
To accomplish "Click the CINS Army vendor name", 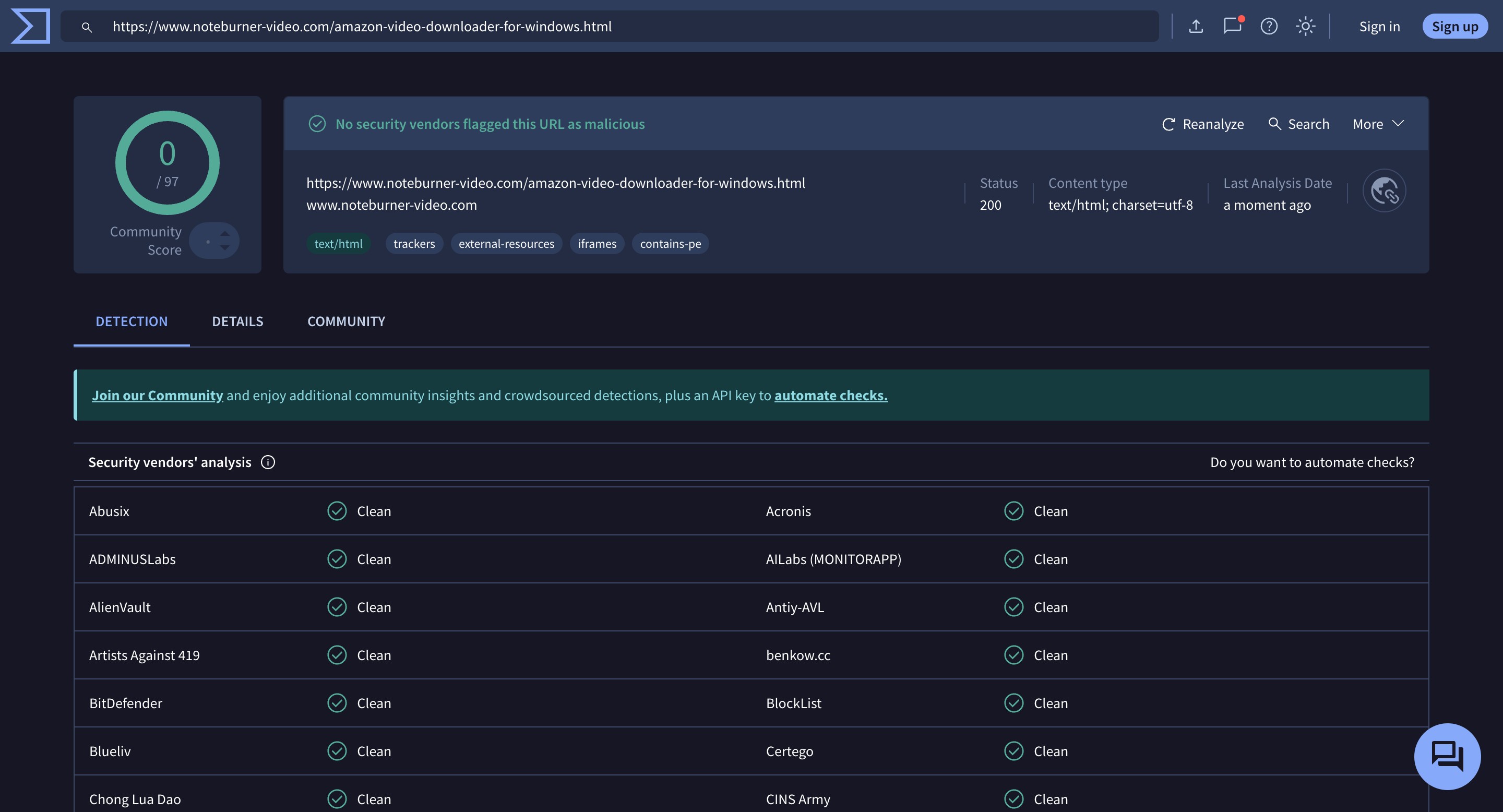I will point(797,799).
